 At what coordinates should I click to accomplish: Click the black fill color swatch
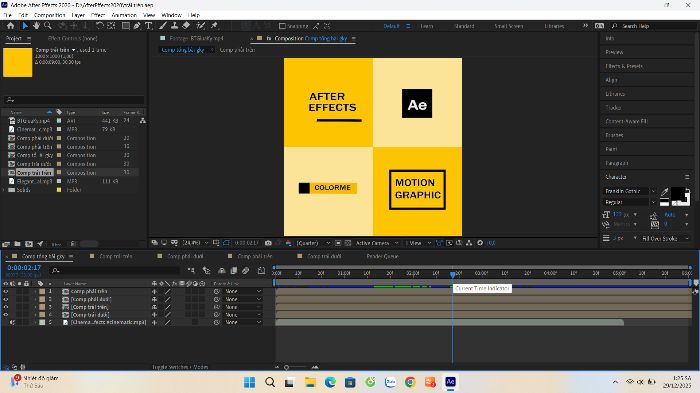click(x=677, y=193)
